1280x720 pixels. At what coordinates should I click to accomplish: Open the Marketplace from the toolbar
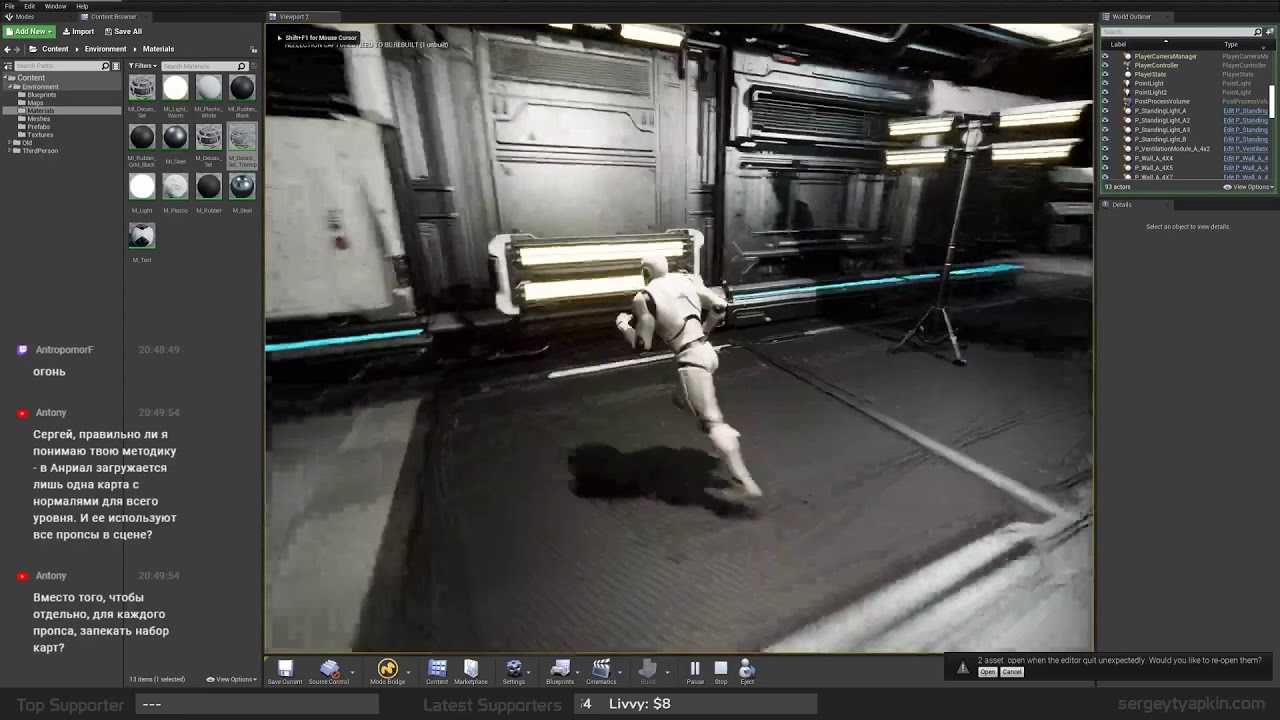pyautogui.click(x=471, y=671)
